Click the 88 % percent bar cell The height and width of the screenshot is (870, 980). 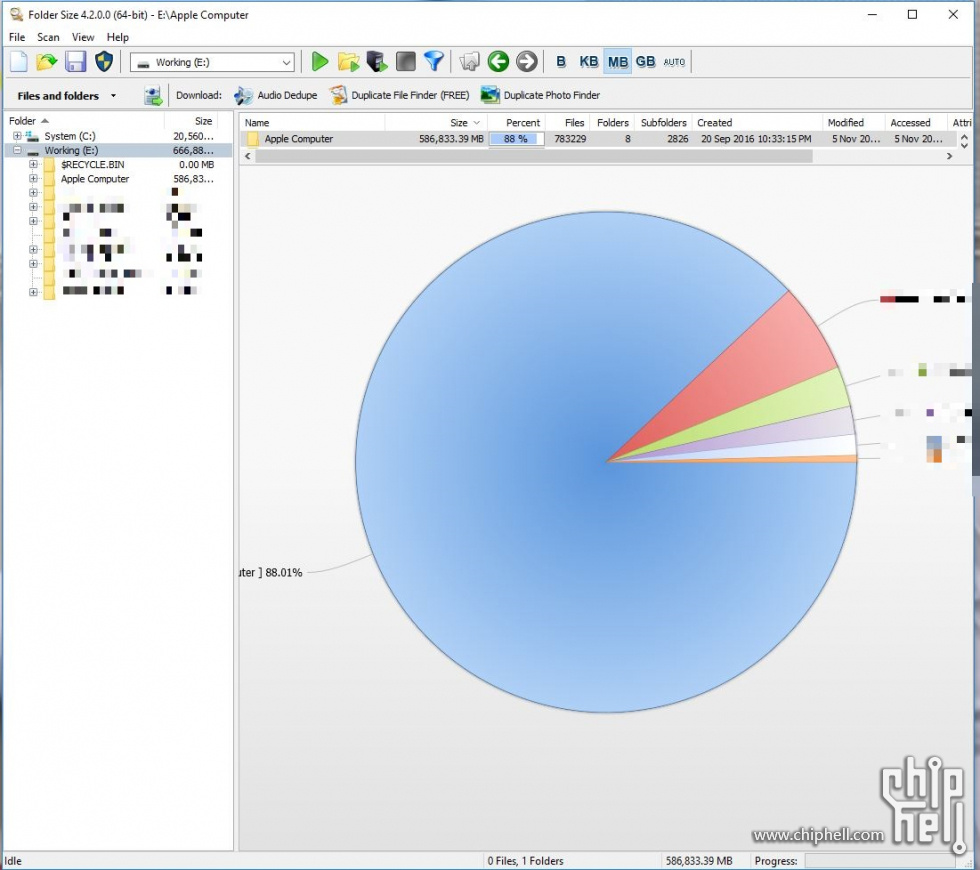pyautogui.click(x=516, y=139)
